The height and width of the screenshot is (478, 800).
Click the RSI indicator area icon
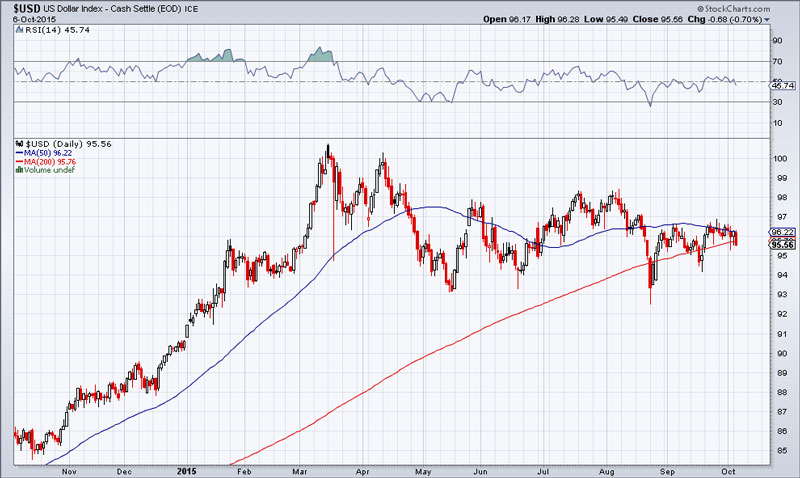click(x=19, y=30)
